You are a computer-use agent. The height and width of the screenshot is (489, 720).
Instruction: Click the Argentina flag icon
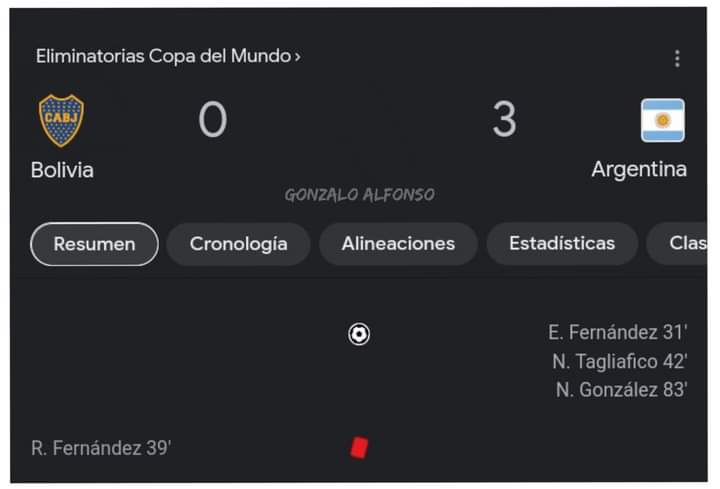coord(663,120)
